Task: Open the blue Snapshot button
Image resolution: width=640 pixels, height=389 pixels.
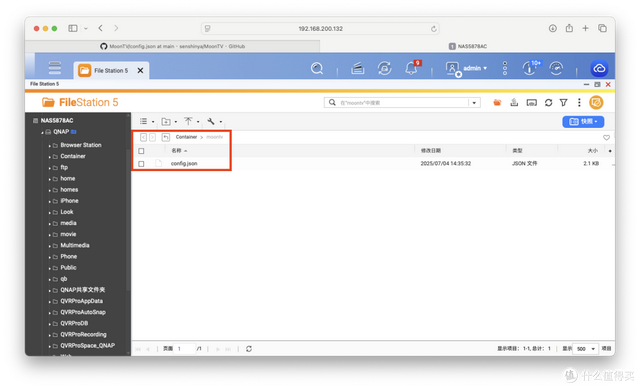Action: (583, 122)
